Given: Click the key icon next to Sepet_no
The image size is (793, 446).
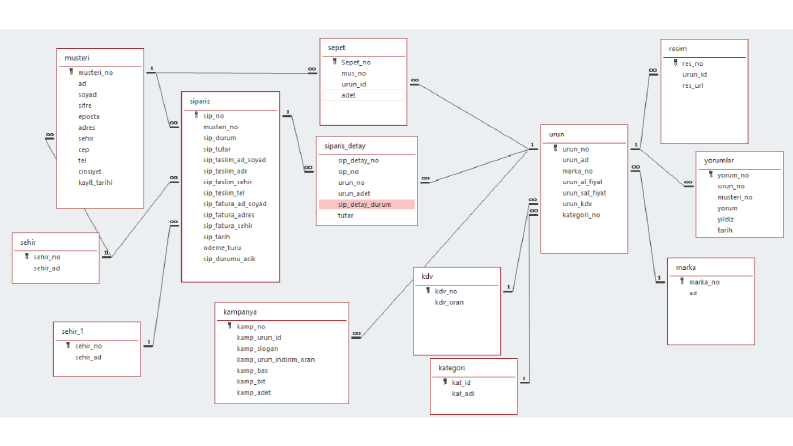Looking at the screenshot, I should [x=334, y=62].
